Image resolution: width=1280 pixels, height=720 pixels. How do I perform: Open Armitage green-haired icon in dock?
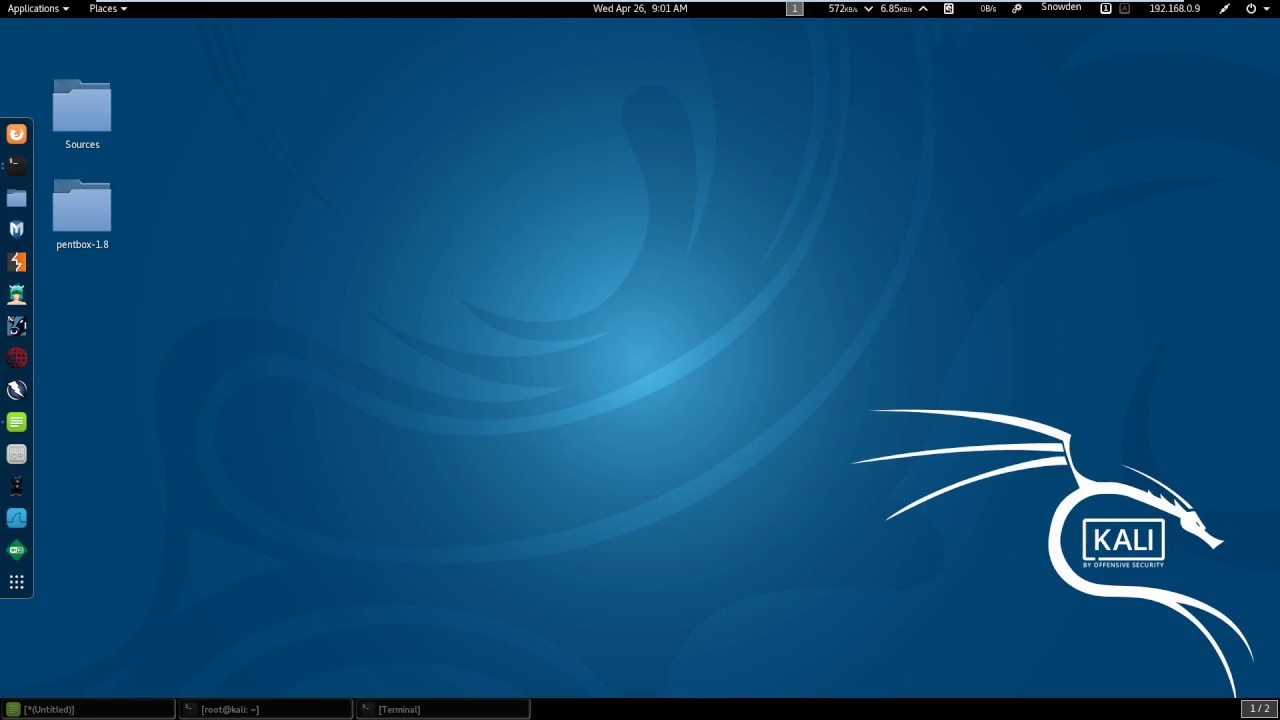point(16,294)
